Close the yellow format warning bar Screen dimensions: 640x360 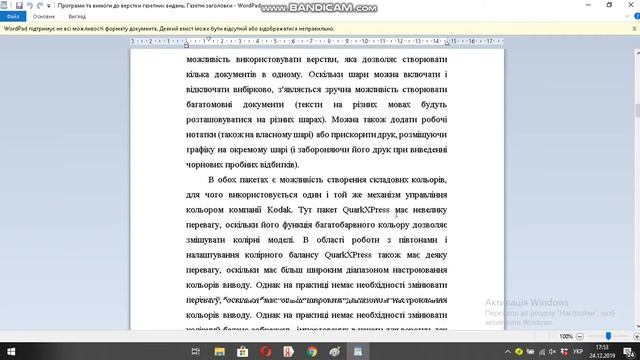pyautogui.click(x=634, y=29)
